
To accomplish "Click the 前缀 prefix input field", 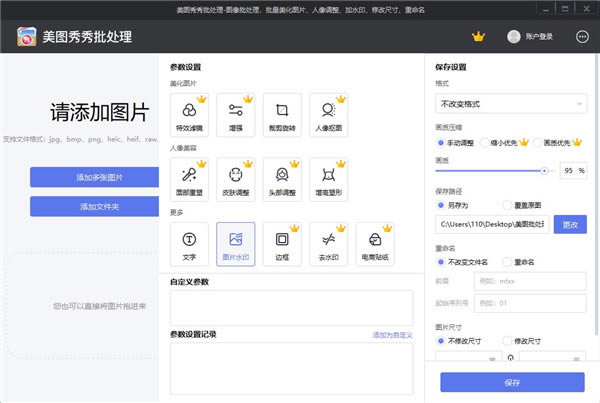I will (x=530, y=281).
